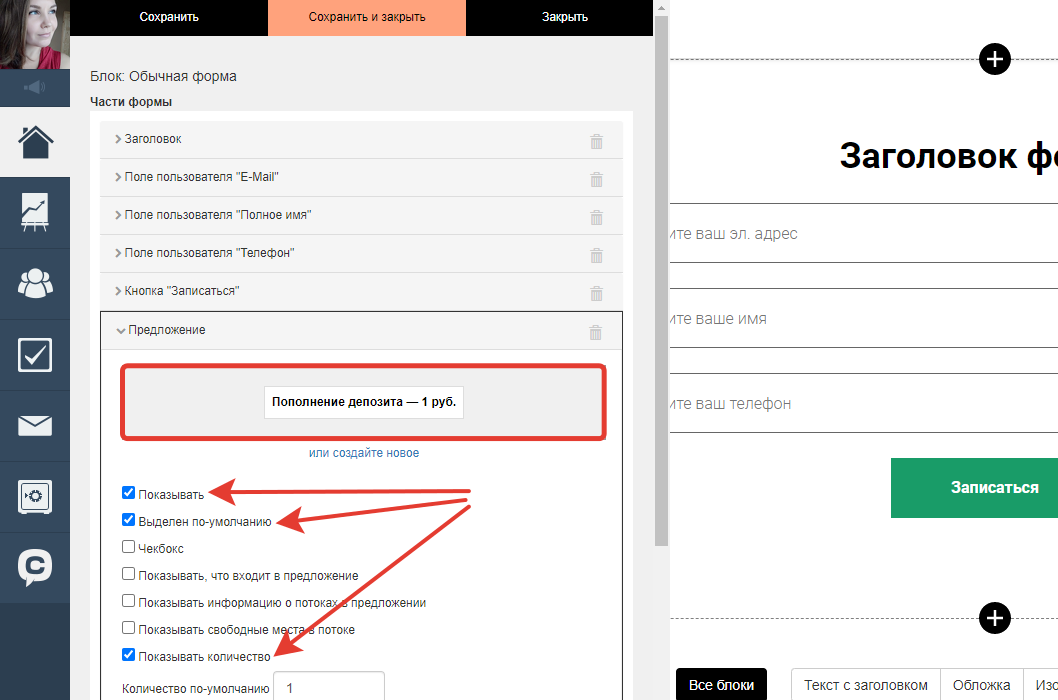Delete the Записаться button part
Viewport: 1058px width, 700px height.
(x=596, y=293)
